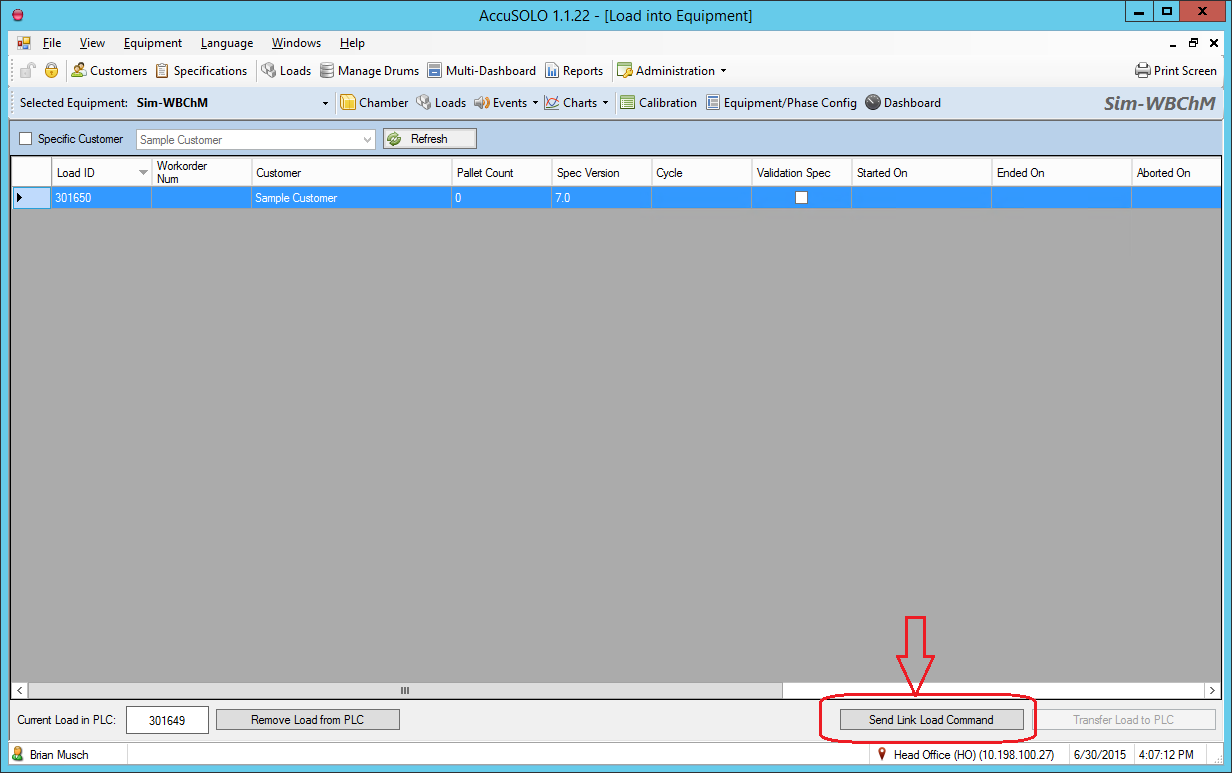Expand the Administration dropdown arrow

pyautogui.click(x=723, y=71)
